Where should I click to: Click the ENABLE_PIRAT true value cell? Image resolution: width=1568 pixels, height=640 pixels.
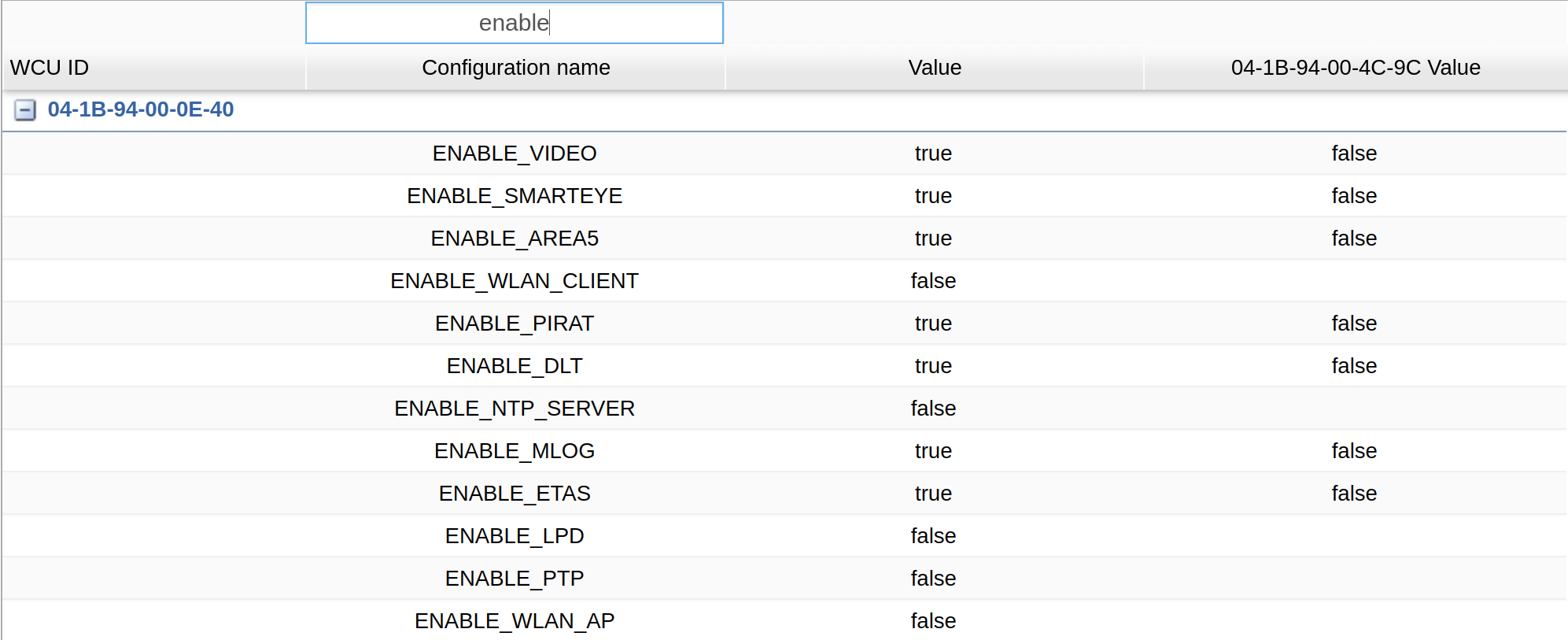[x=933, y=324]
